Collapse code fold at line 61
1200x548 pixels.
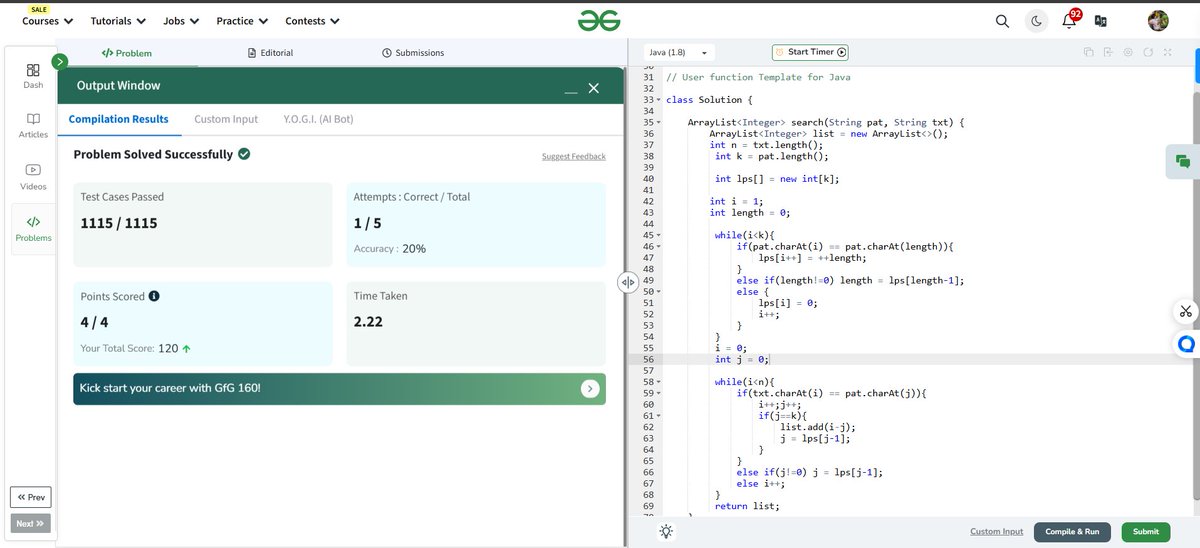pos(659,415)
